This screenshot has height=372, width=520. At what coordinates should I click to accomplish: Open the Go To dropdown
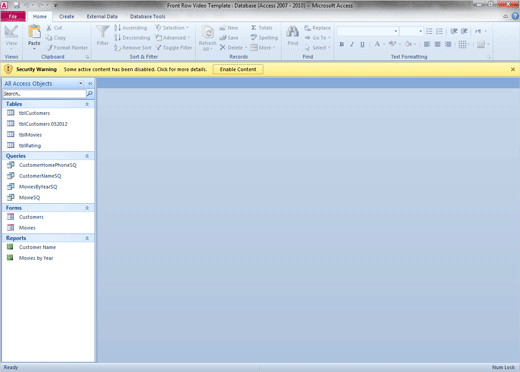317,38
